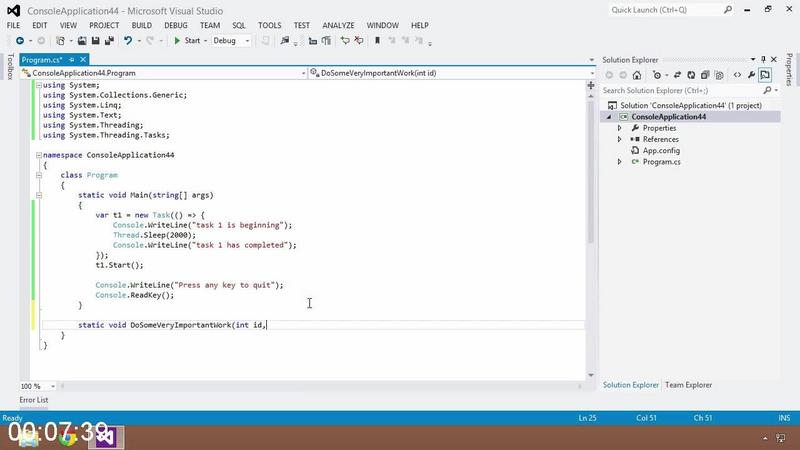Screen dimensions: 800x450
Task: Click the Save All toolbar icon
Action: [x=109, y=41]
